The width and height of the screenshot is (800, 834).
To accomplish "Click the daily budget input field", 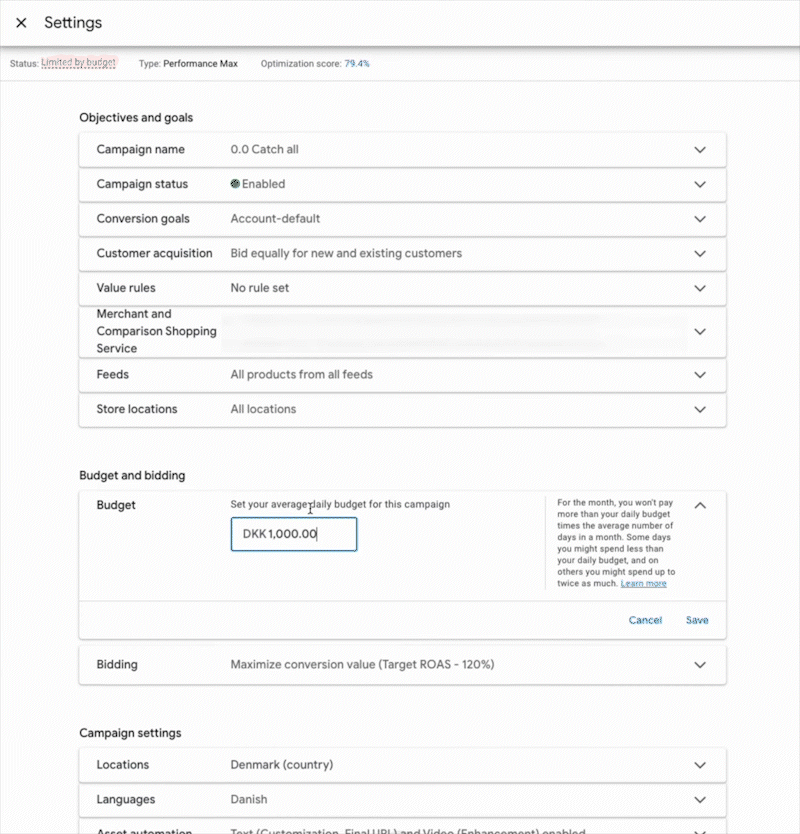I will point(293,534).
